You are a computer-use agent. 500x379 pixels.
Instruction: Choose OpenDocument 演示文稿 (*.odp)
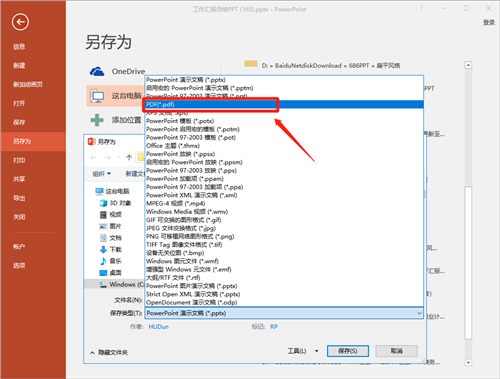(284, 302)
